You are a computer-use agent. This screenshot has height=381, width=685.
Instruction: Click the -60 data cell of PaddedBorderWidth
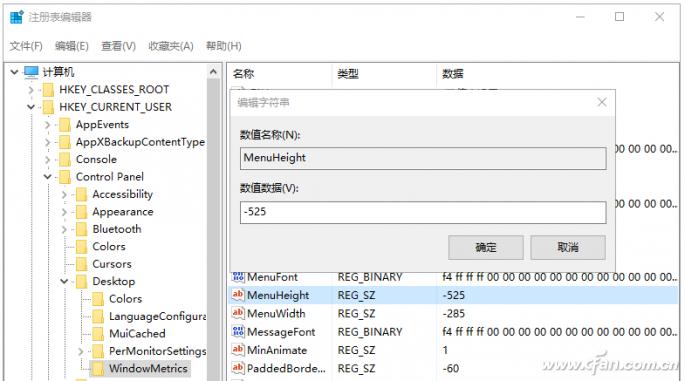tap(450, 368)
